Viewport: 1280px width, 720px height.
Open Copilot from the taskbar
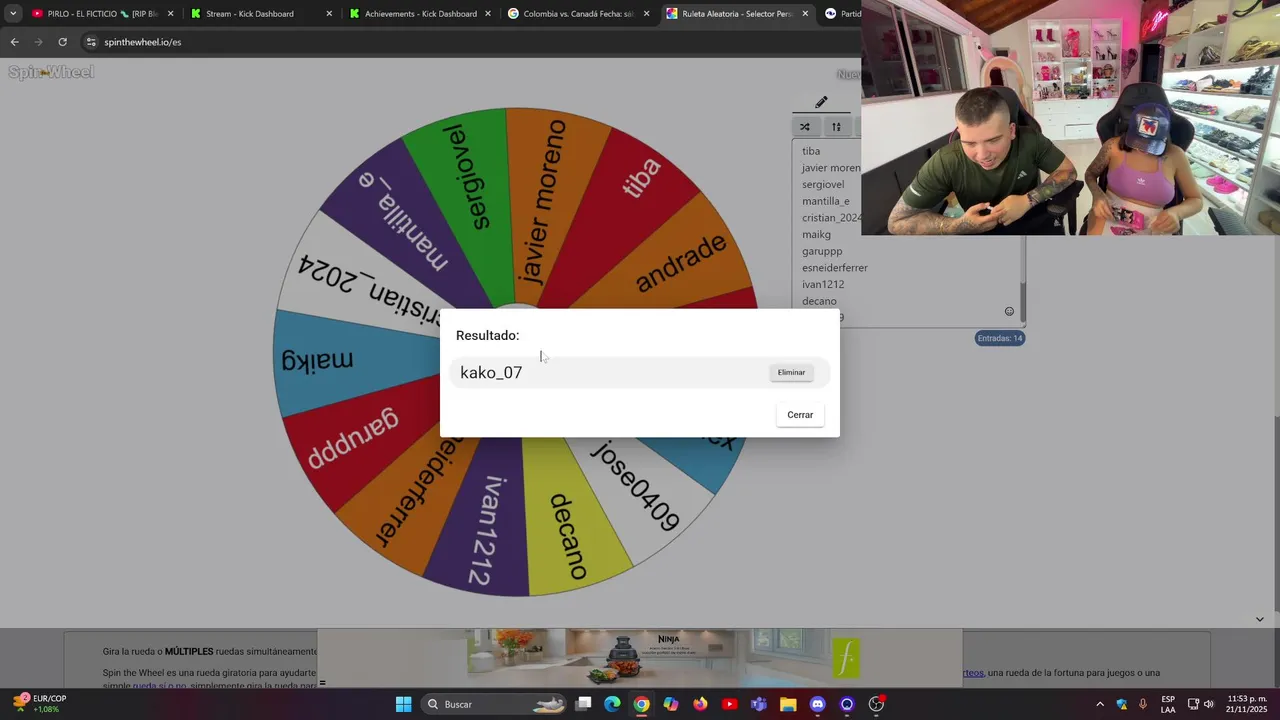coord(671,704)
